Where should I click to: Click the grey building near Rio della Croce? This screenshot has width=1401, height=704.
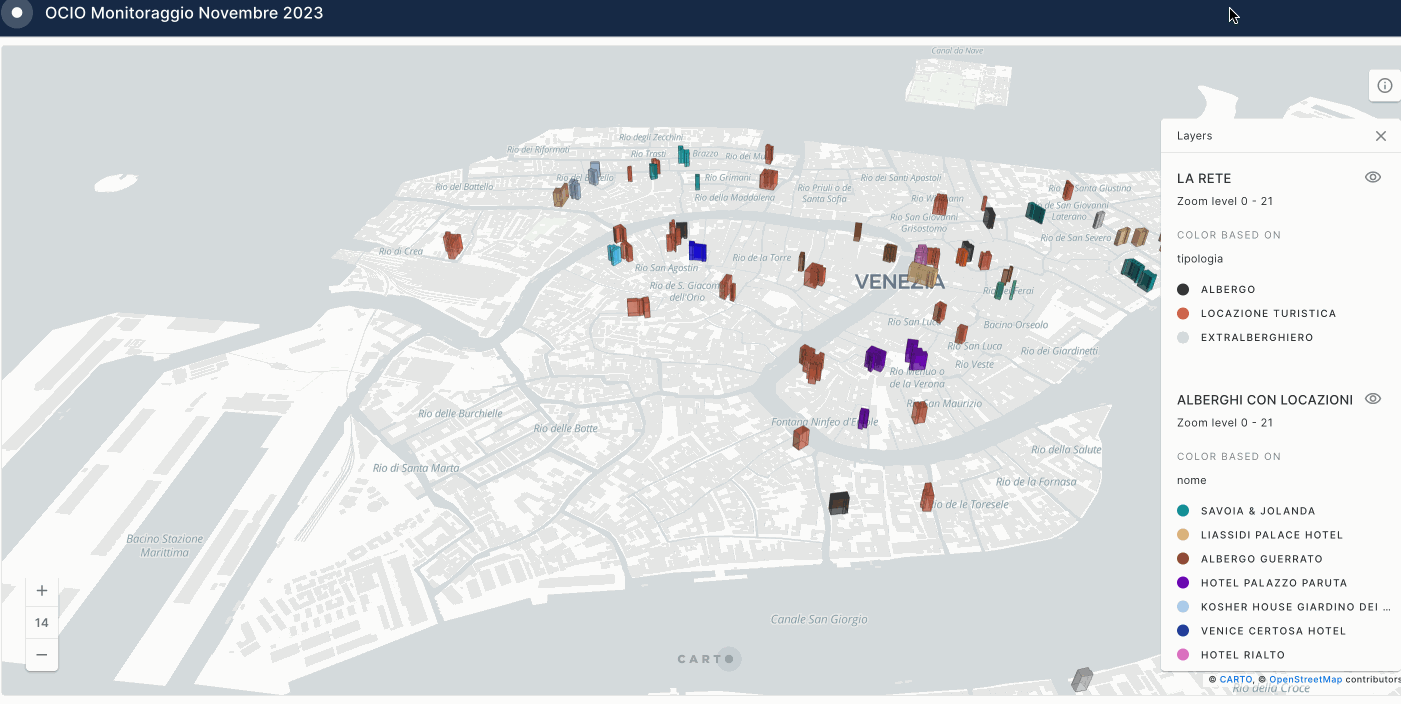coord(1081,679)
